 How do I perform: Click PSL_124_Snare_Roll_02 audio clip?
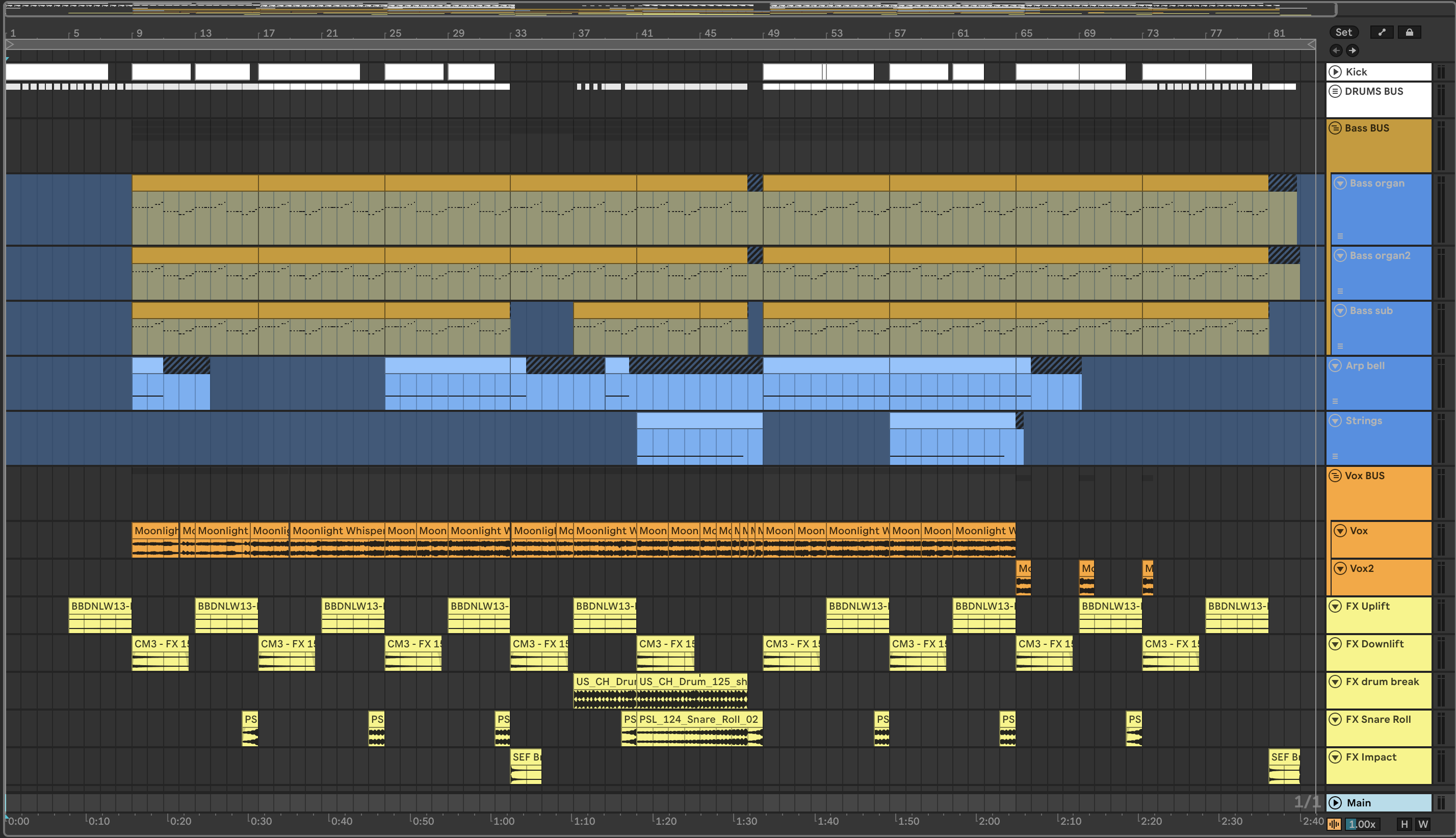click(x=698, y=719)
